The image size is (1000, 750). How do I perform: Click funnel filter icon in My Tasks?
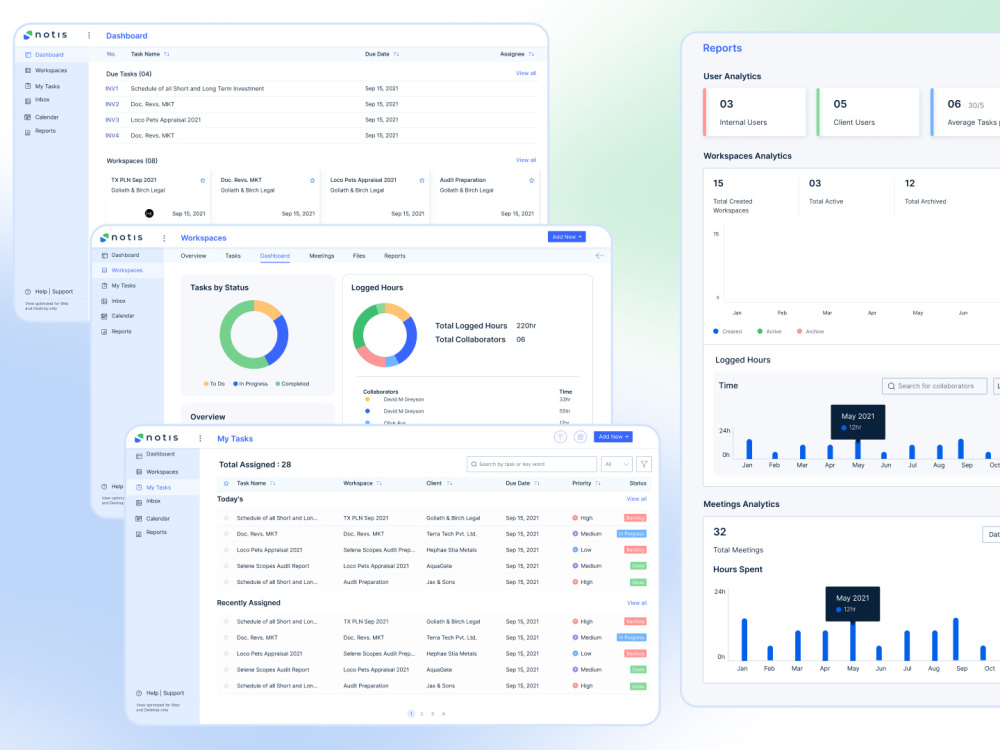[x=644, y=464]
